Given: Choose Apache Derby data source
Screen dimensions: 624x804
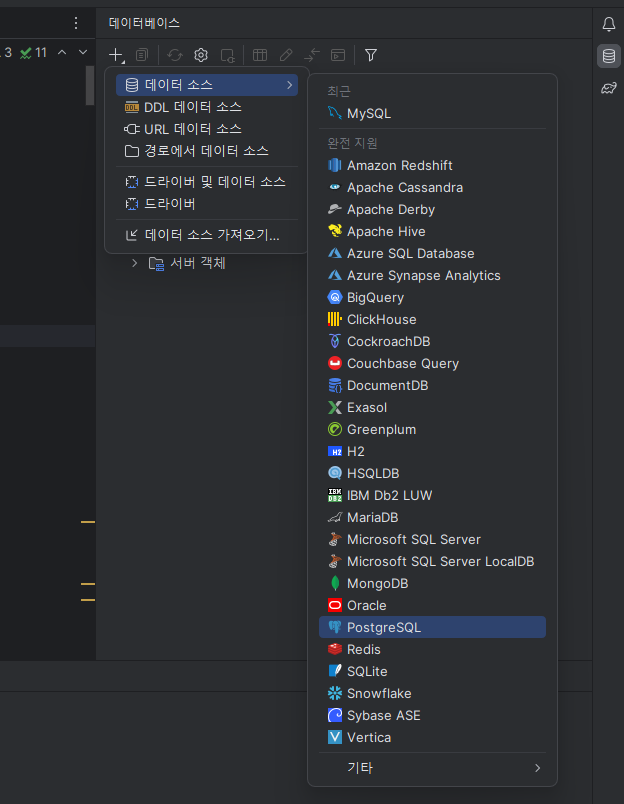Looking at the screenshot, I should [432, 209].
